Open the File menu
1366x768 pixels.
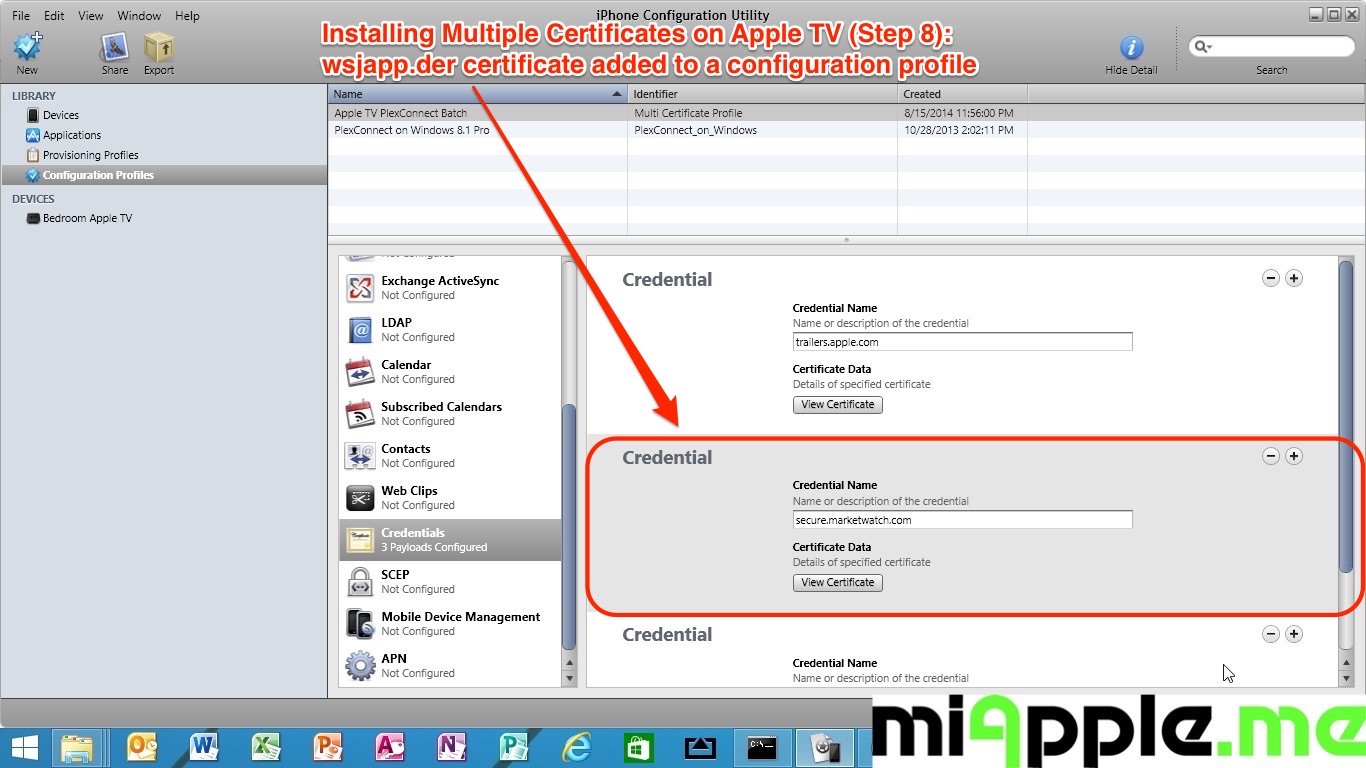point(21,16)
